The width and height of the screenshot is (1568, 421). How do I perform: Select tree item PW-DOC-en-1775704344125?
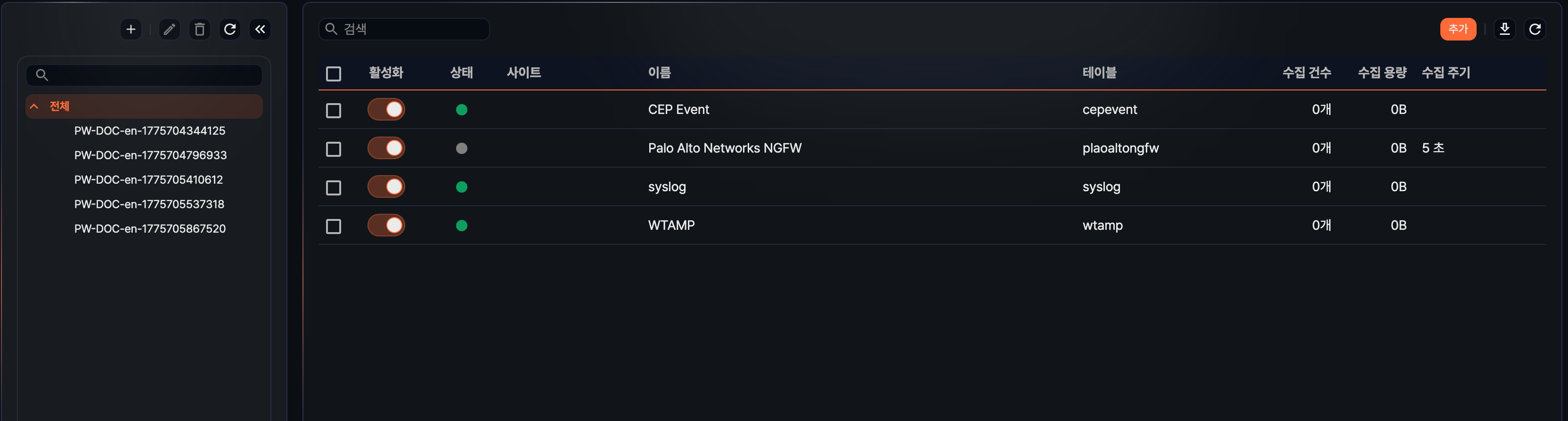pos(150,131)
